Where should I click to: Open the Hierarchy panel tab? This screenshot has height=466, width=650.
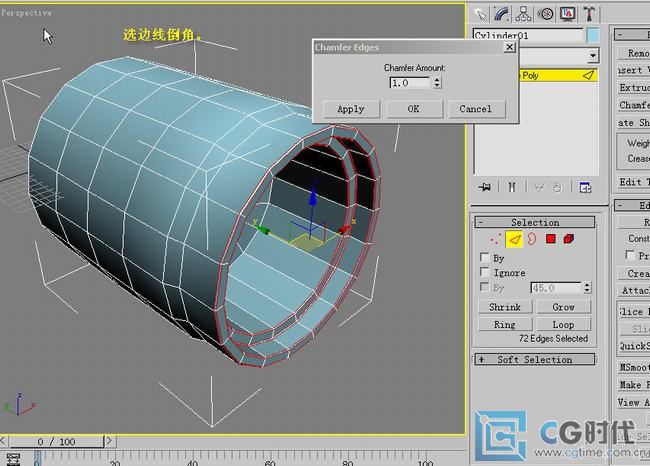tap(524, 15)
